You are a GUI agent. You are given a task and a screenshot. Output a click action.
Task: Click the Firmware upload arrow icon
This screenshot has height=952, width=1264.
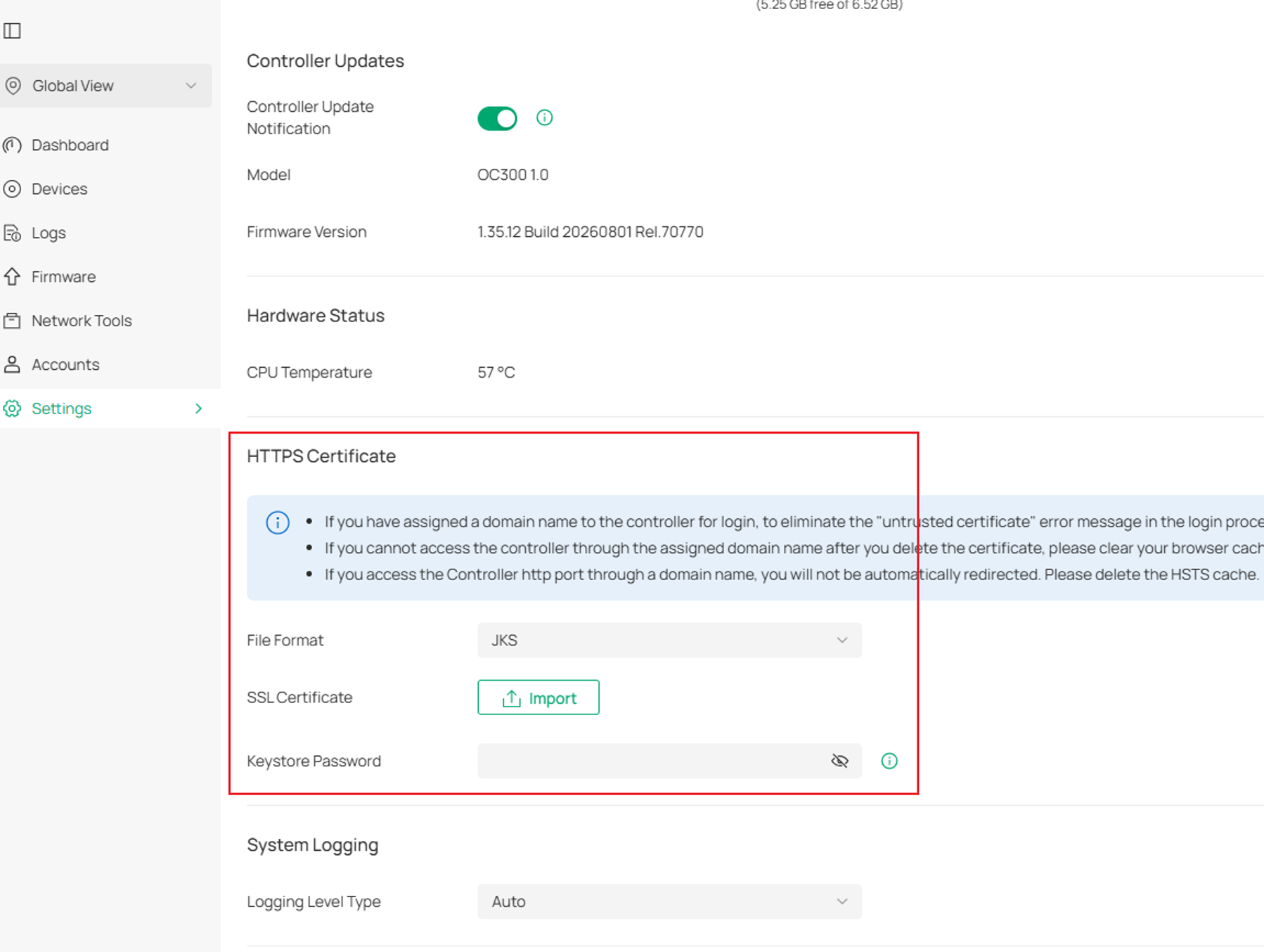coord(12,277)
